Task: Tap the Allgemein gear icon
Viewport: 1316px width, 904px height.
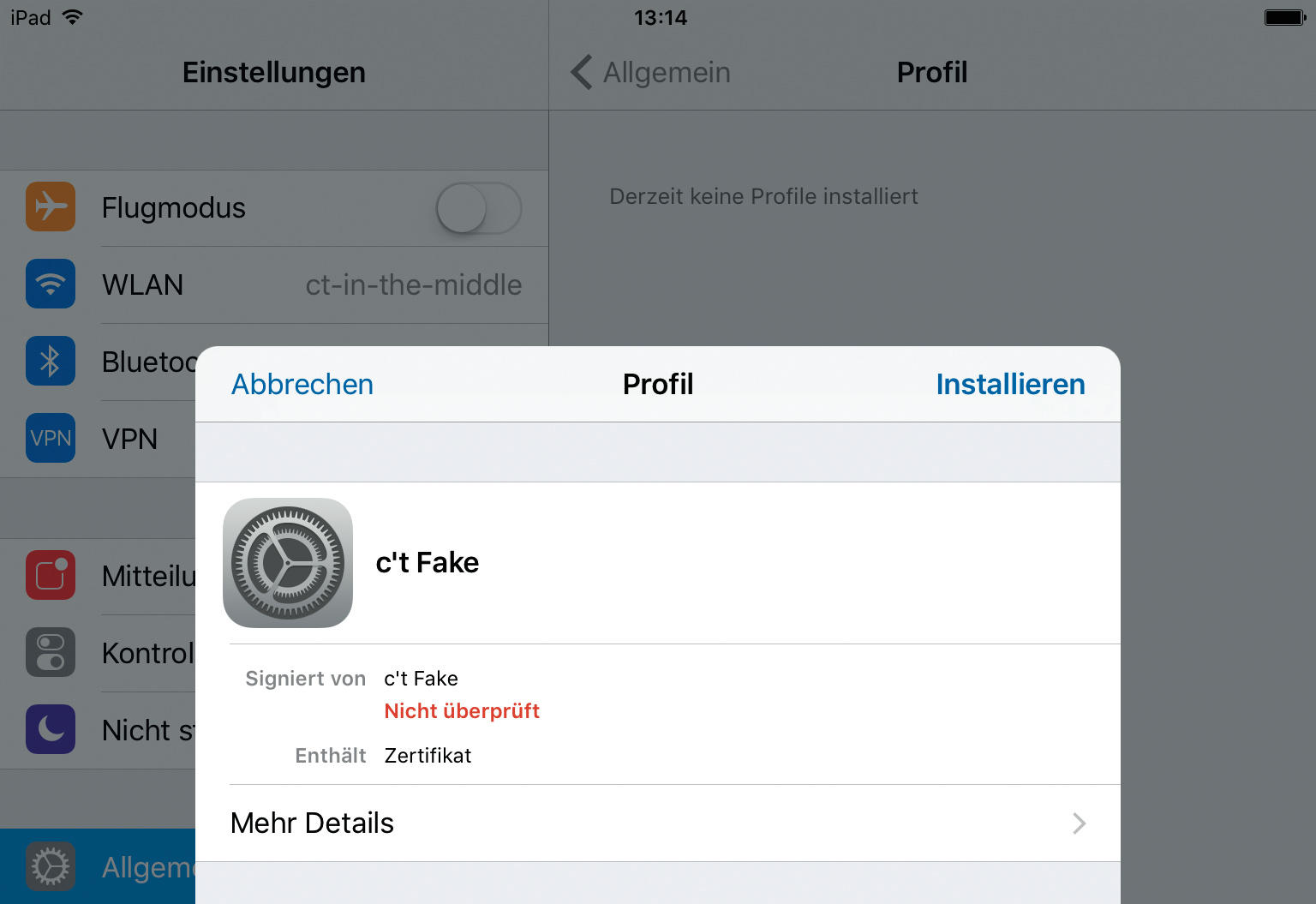Action: tap(51, 866)
